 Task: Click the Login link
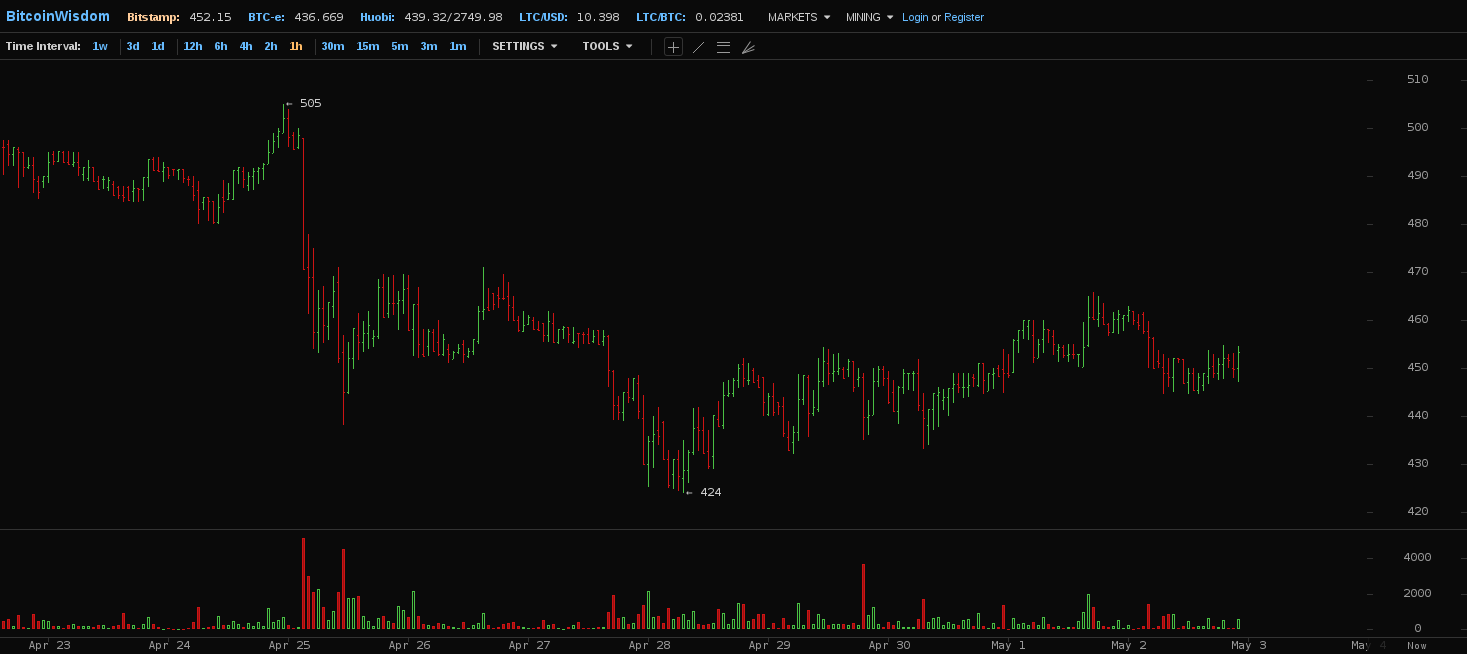pos(915,17)
